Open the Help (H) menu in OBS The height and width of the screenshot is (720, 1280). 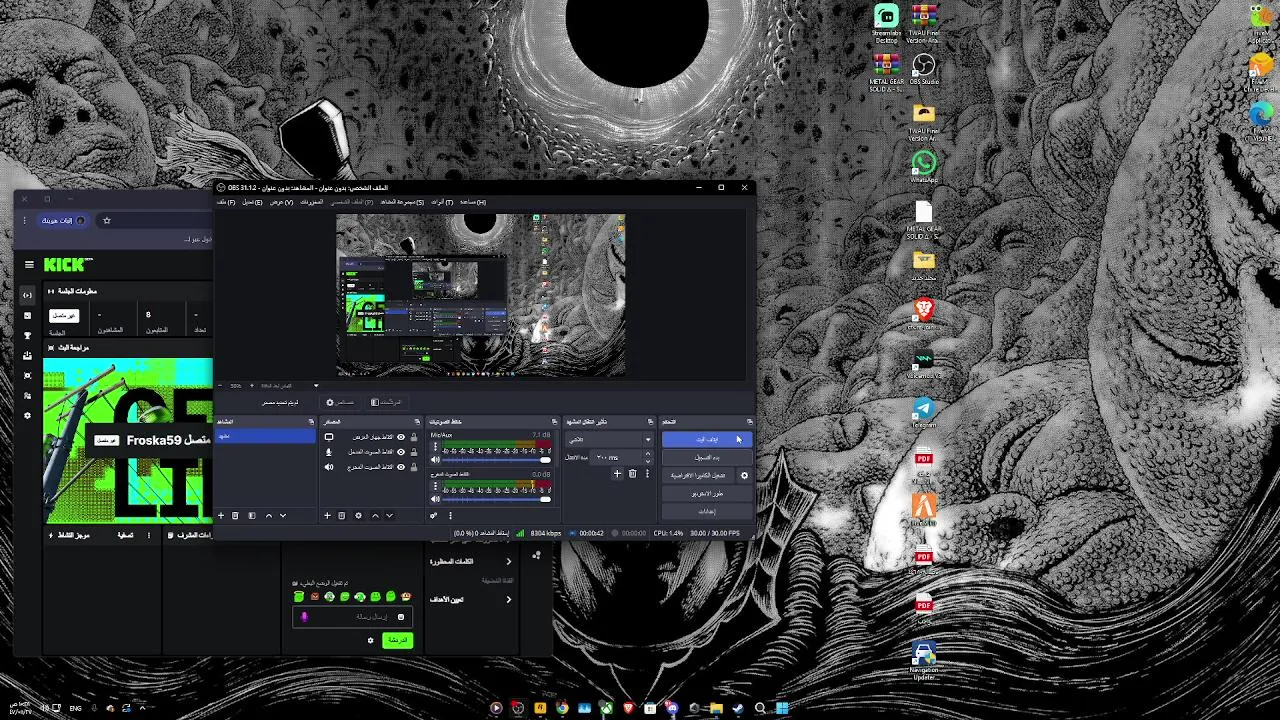tap(473, 202)
